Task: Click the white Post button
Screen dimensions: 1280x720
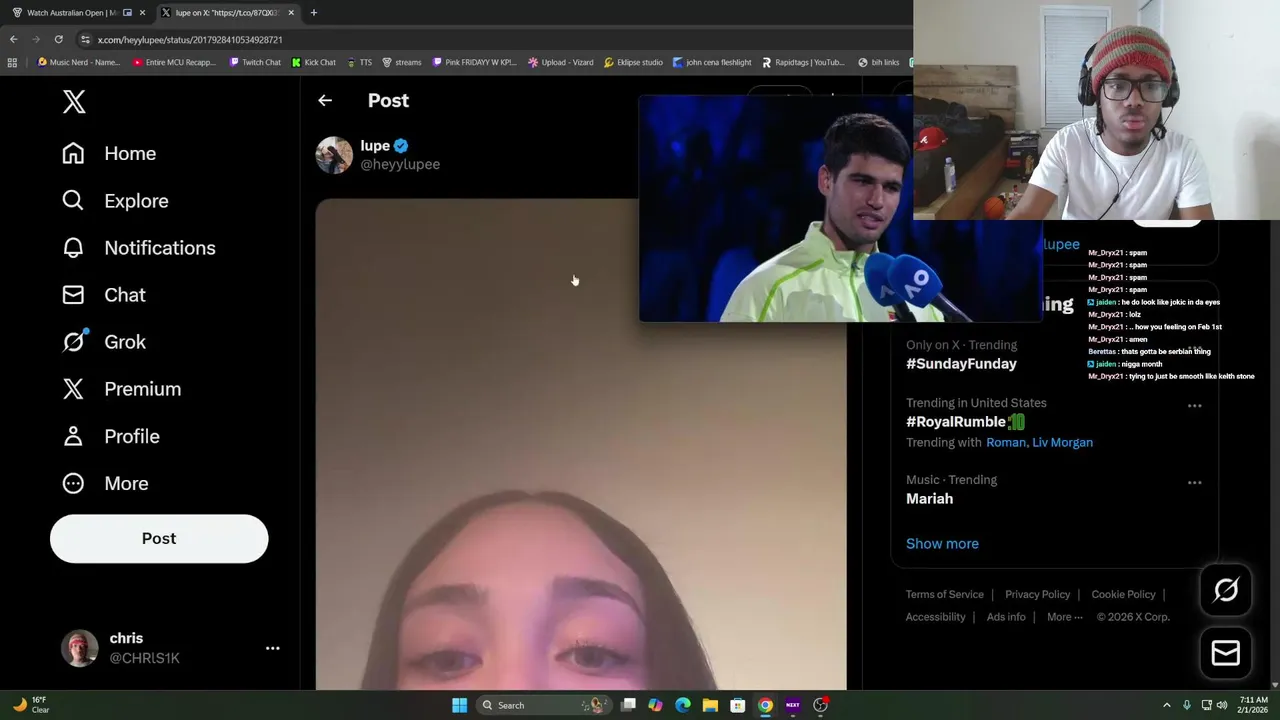Action: [159, 538]
